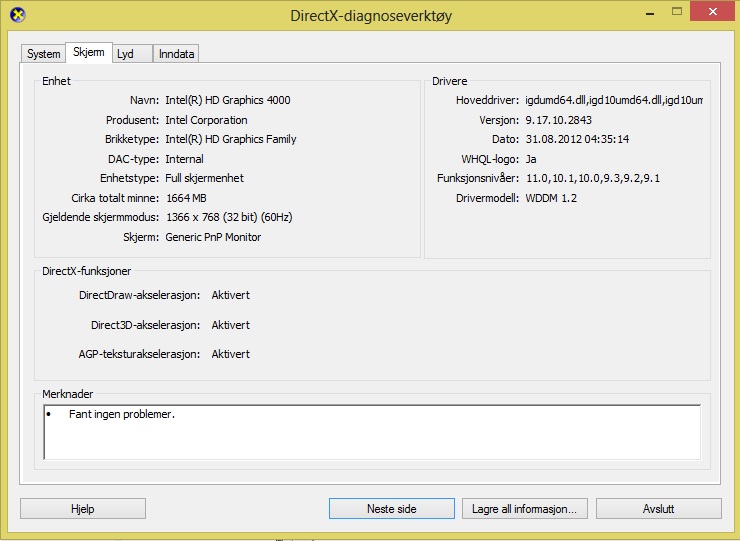Click the 'Enhetstype:' label
740x541 pixels.
point(130,178)
